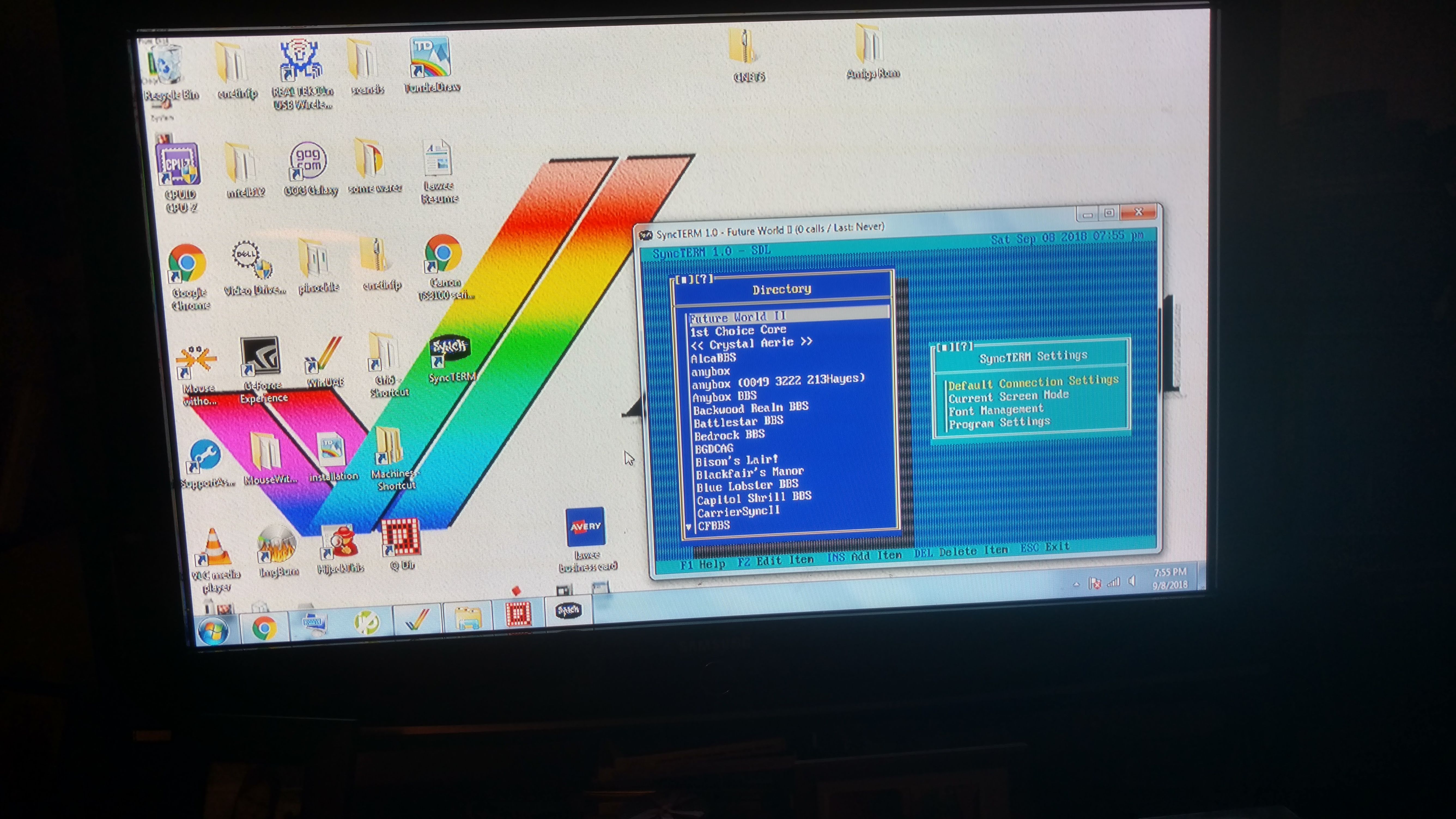This screenshot has height=819, width=1456.
Task: Open the Lawee Resume document
Action: coord(439,171)
